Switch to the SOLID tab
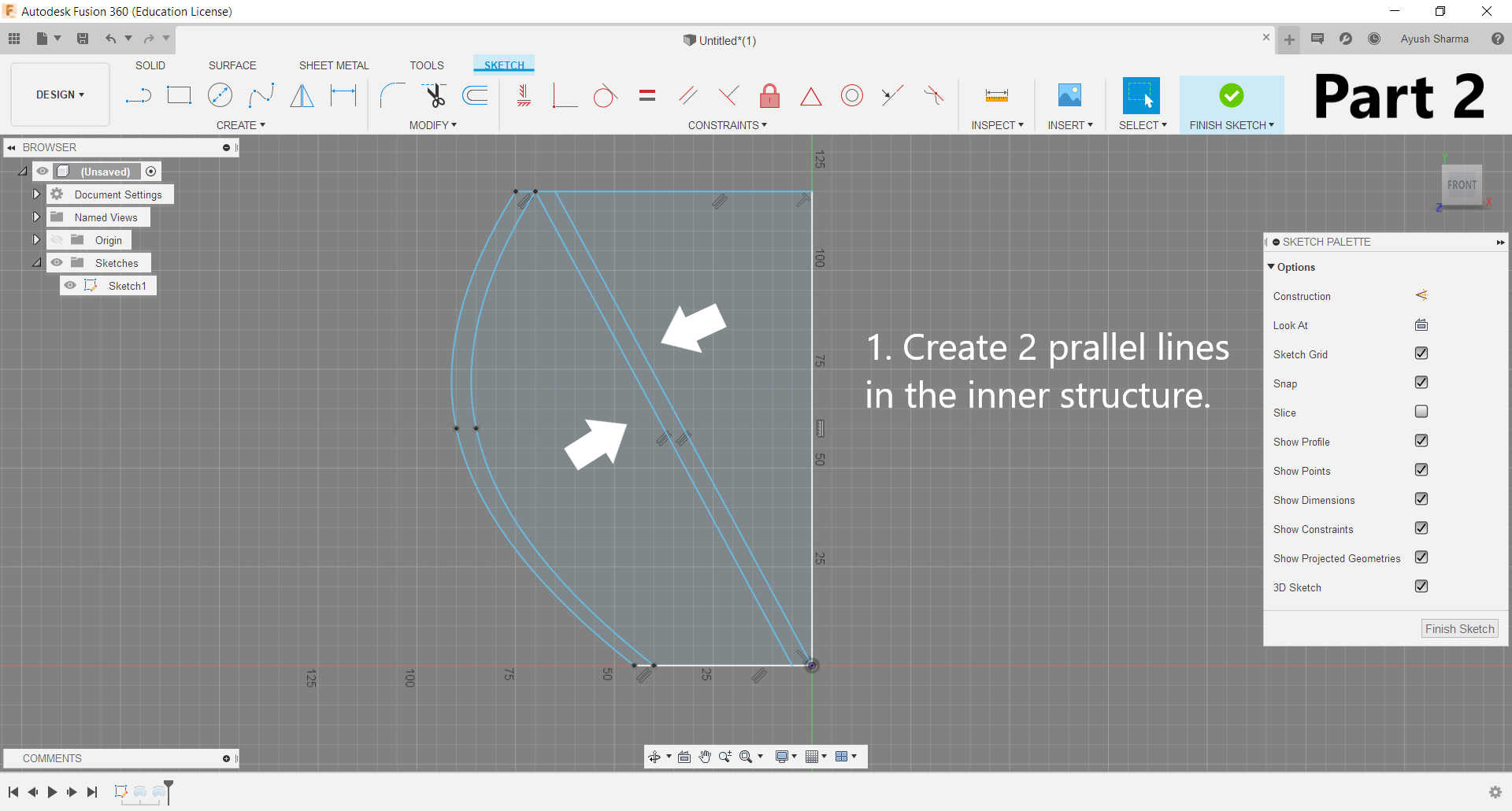 tap(150, 65)
